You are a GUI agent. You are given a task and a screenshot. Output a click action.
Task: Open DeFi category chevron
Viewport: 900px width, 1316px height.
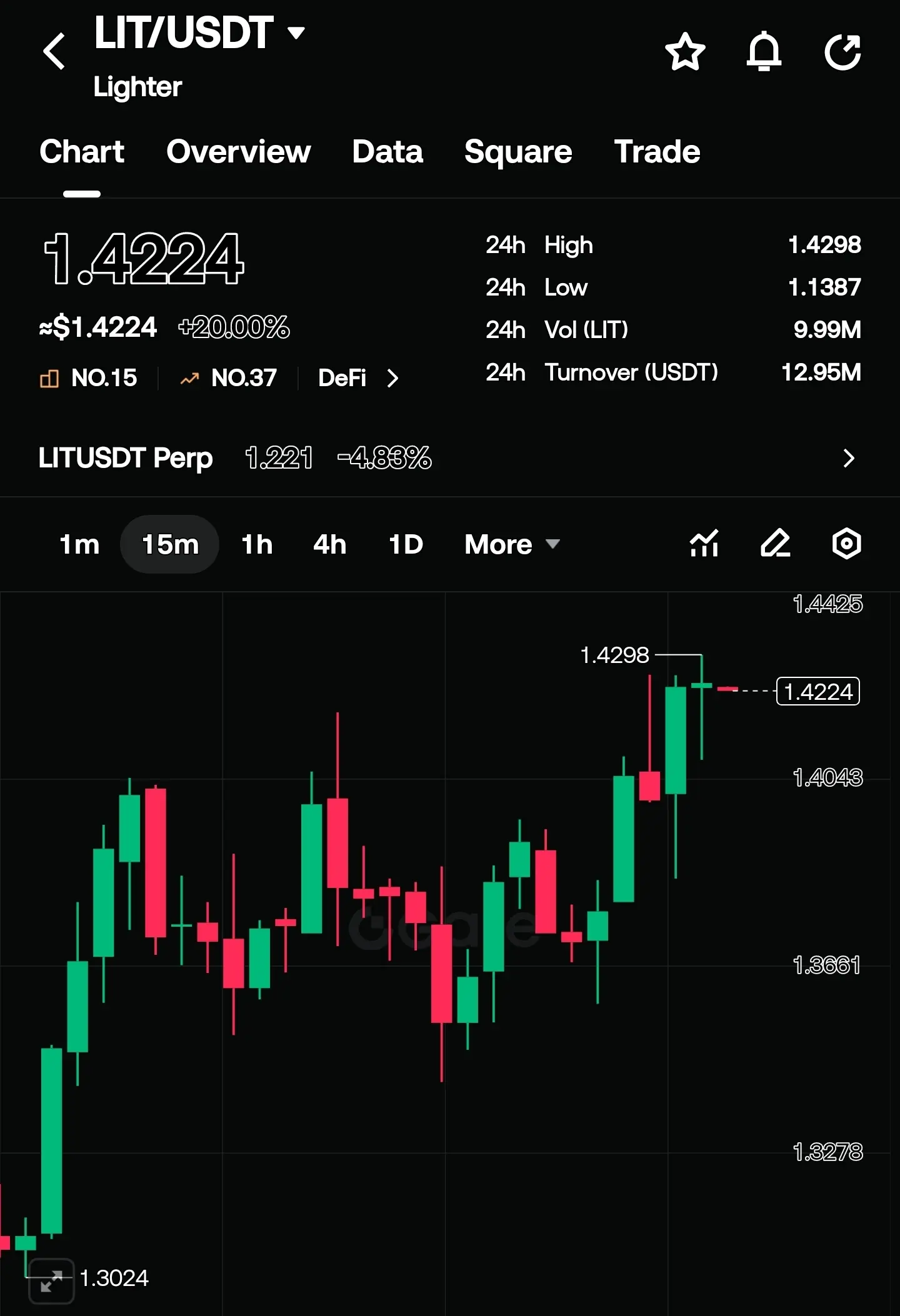coord(392,378)
